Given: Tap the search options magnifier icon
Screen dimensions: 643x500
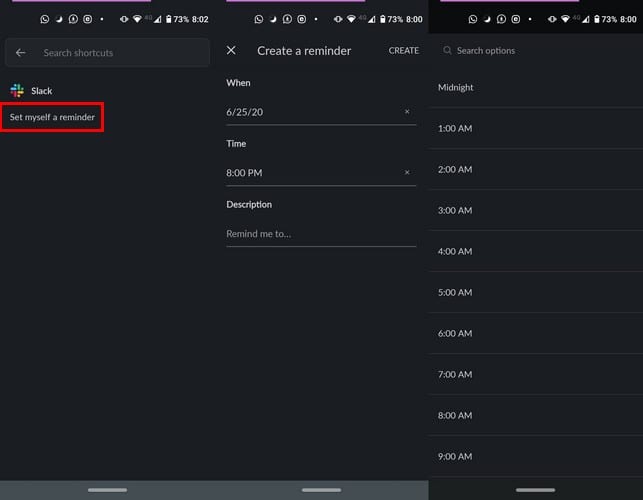Looking at the screenshot, I should coord(447,51).
